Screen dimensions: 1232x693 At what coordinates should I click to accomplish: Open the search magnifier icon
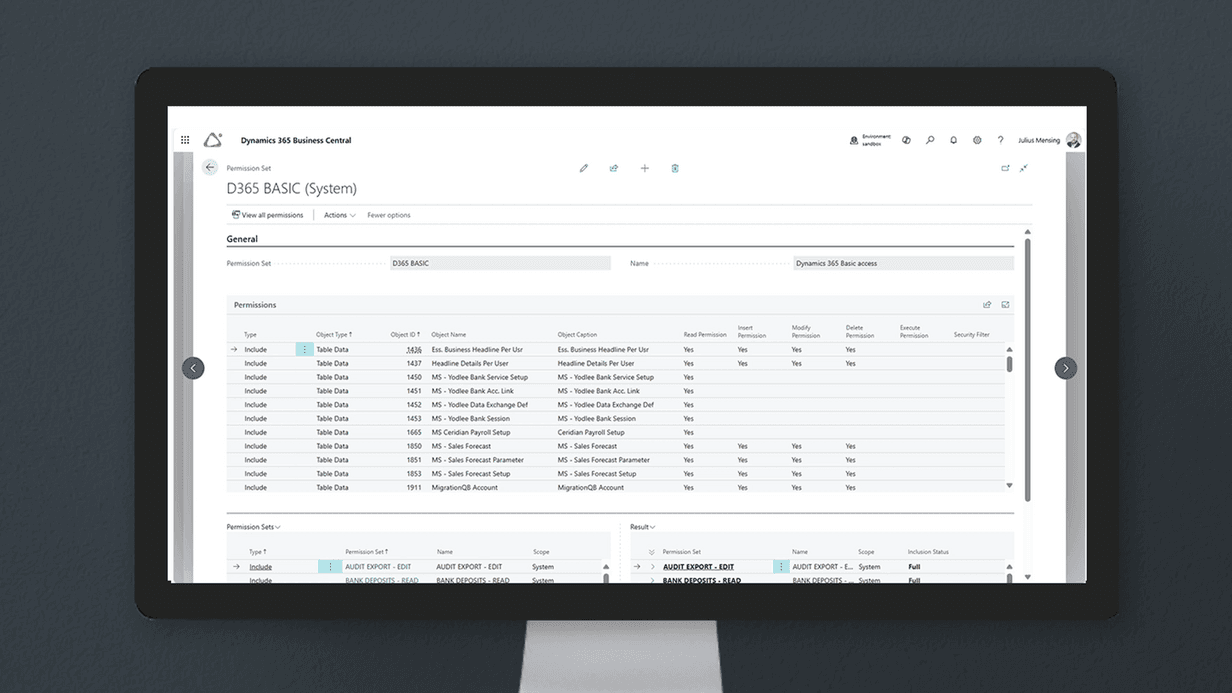930,141
